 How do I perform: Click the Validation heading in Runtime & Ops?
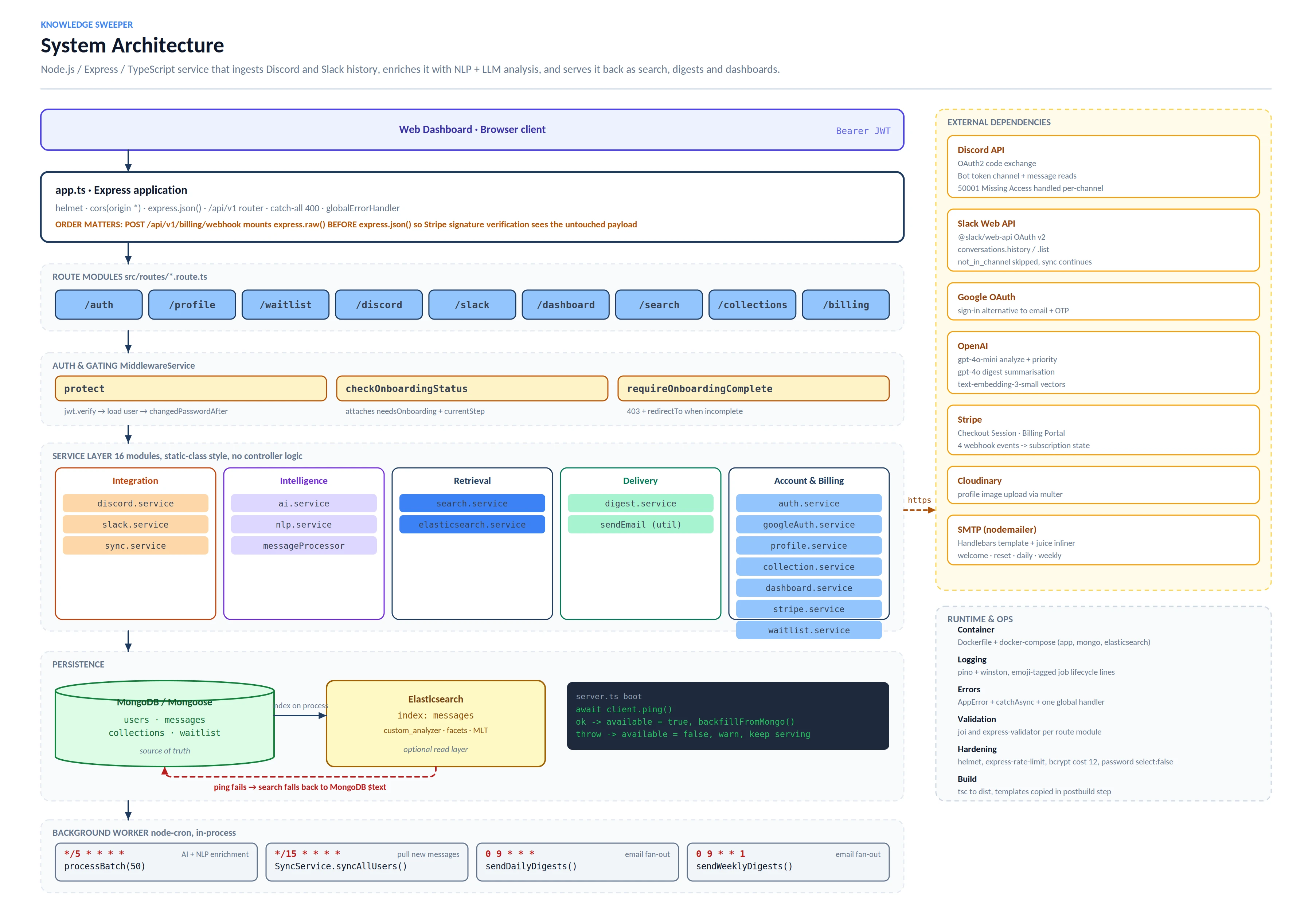click(977, 719)
